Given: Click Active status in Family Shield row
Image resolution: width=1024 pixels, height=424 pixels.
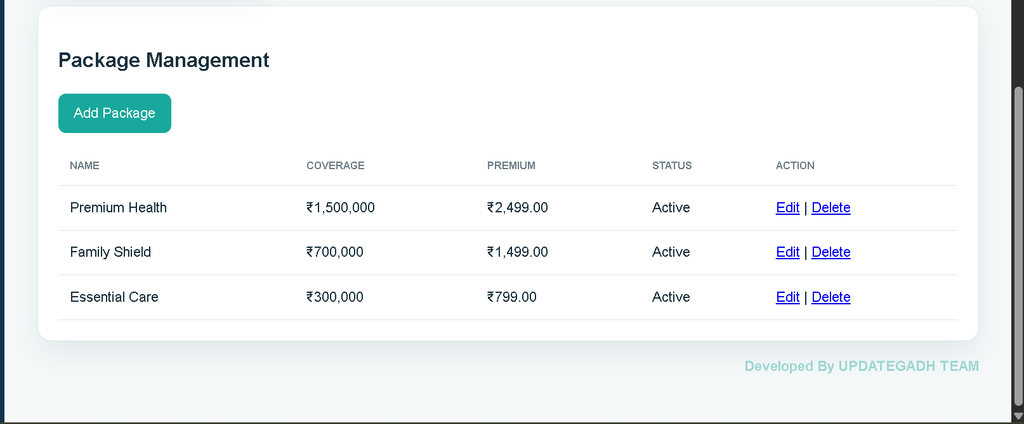Looking at the screenshot, I should click(x=671, y=252).
